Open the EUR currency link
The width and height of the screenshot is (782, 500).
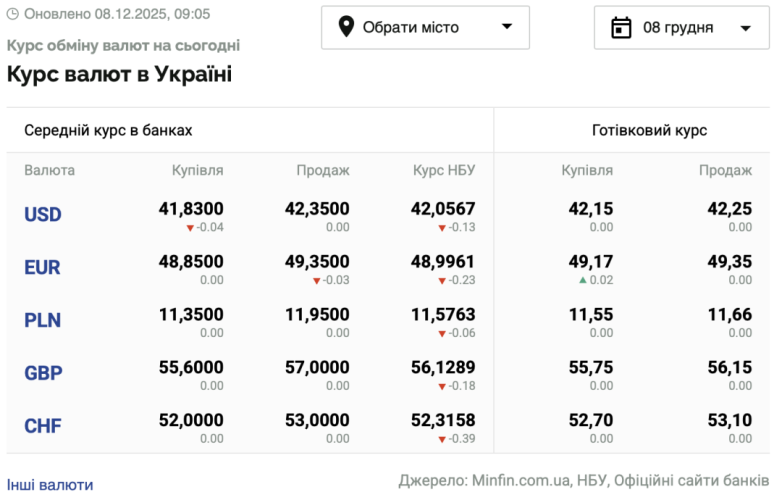(x=43, y=268)
